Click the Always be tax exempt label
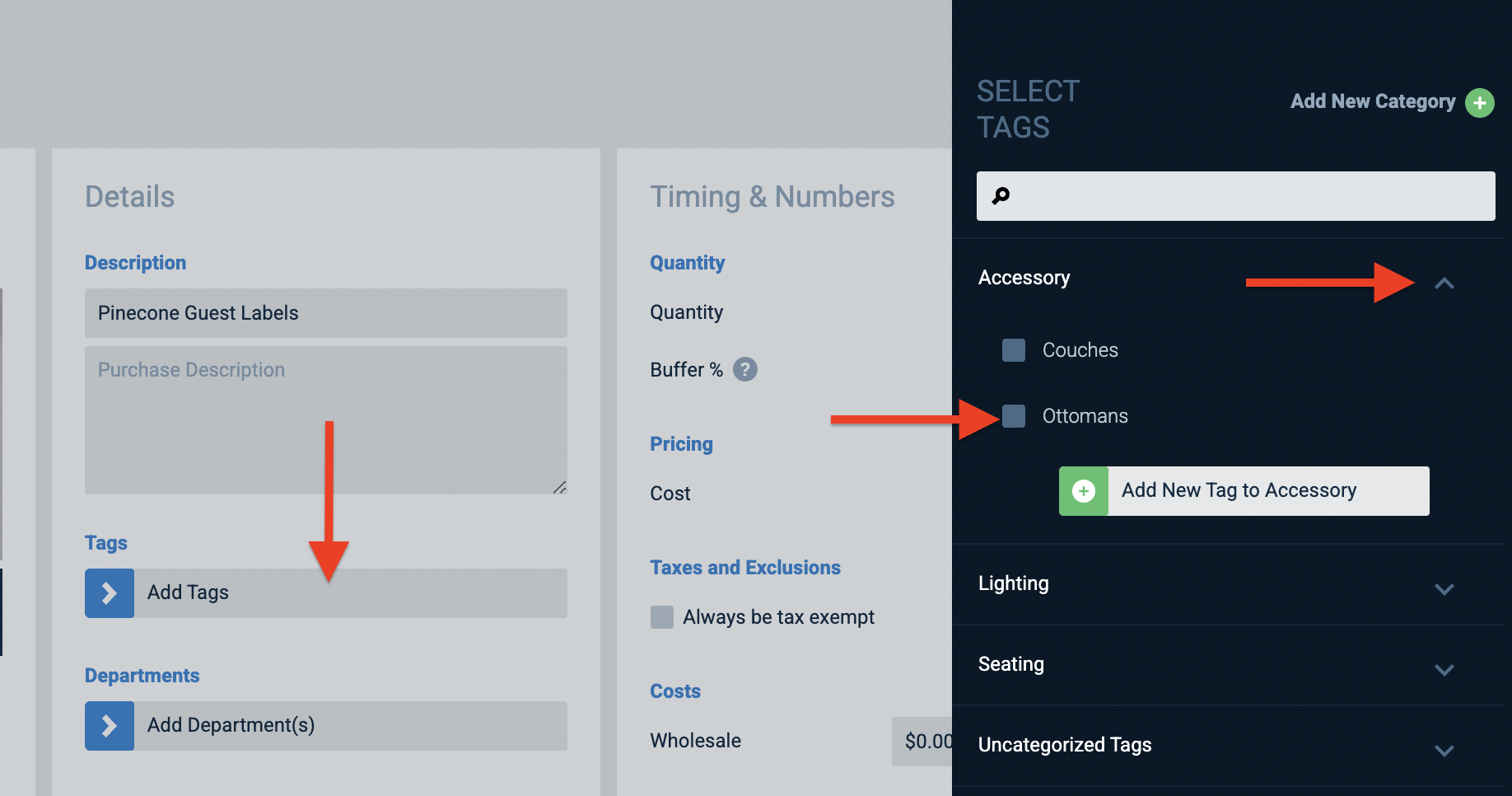 coord(779,617)
